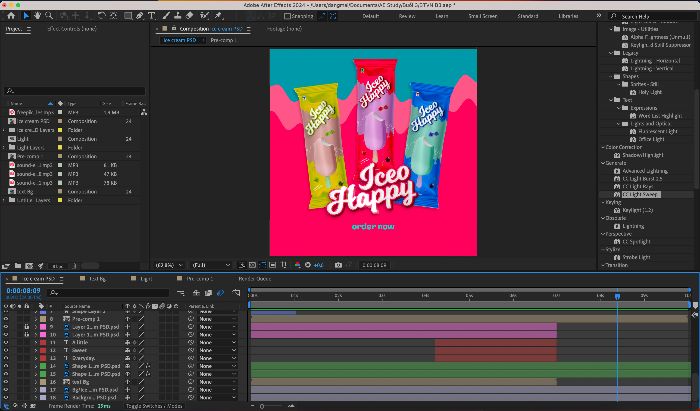Select the Puppet Pin tool
Viewport: 700px width, 411px height.
point(218,16)
